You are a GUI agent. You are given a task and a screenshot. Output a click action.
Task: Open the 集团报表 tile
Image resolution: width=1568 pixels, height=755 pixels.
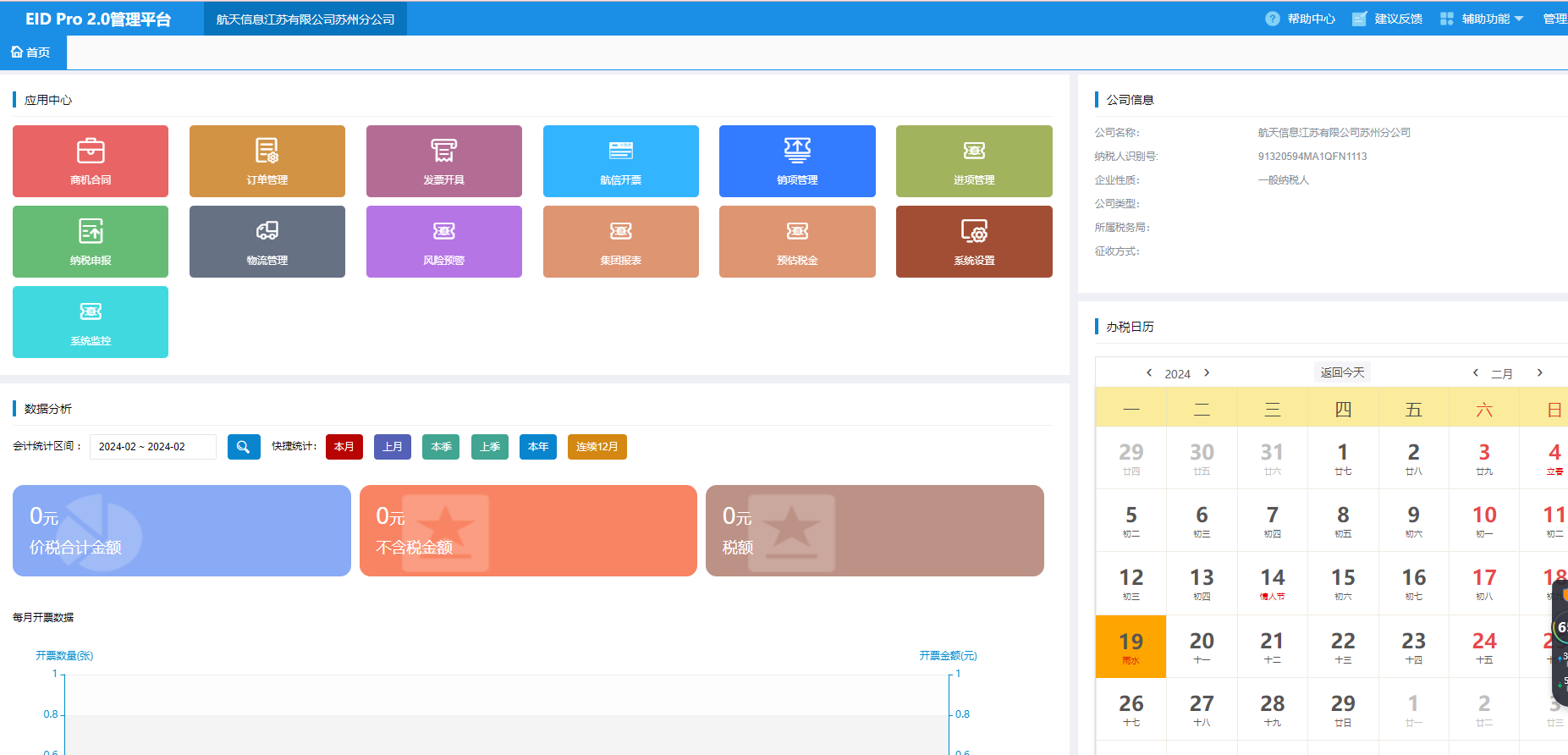coord(621,241)
